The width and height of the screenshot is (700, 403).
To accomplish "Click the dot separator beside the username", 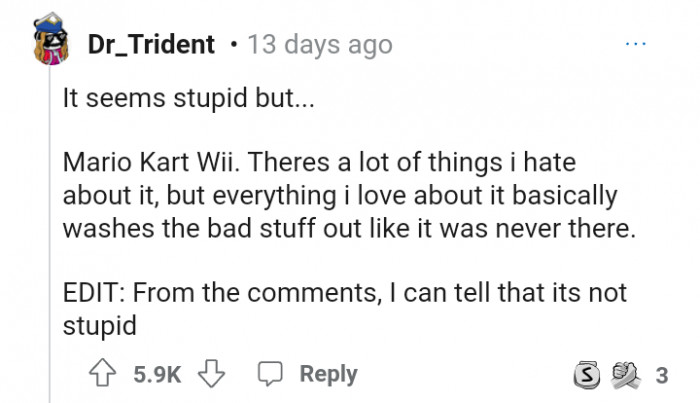I will [x=233, y=45].
